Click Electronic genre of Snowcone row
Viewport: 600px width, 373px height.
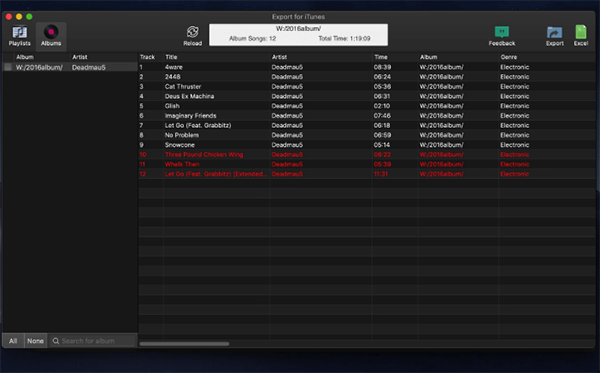point(515,145)
